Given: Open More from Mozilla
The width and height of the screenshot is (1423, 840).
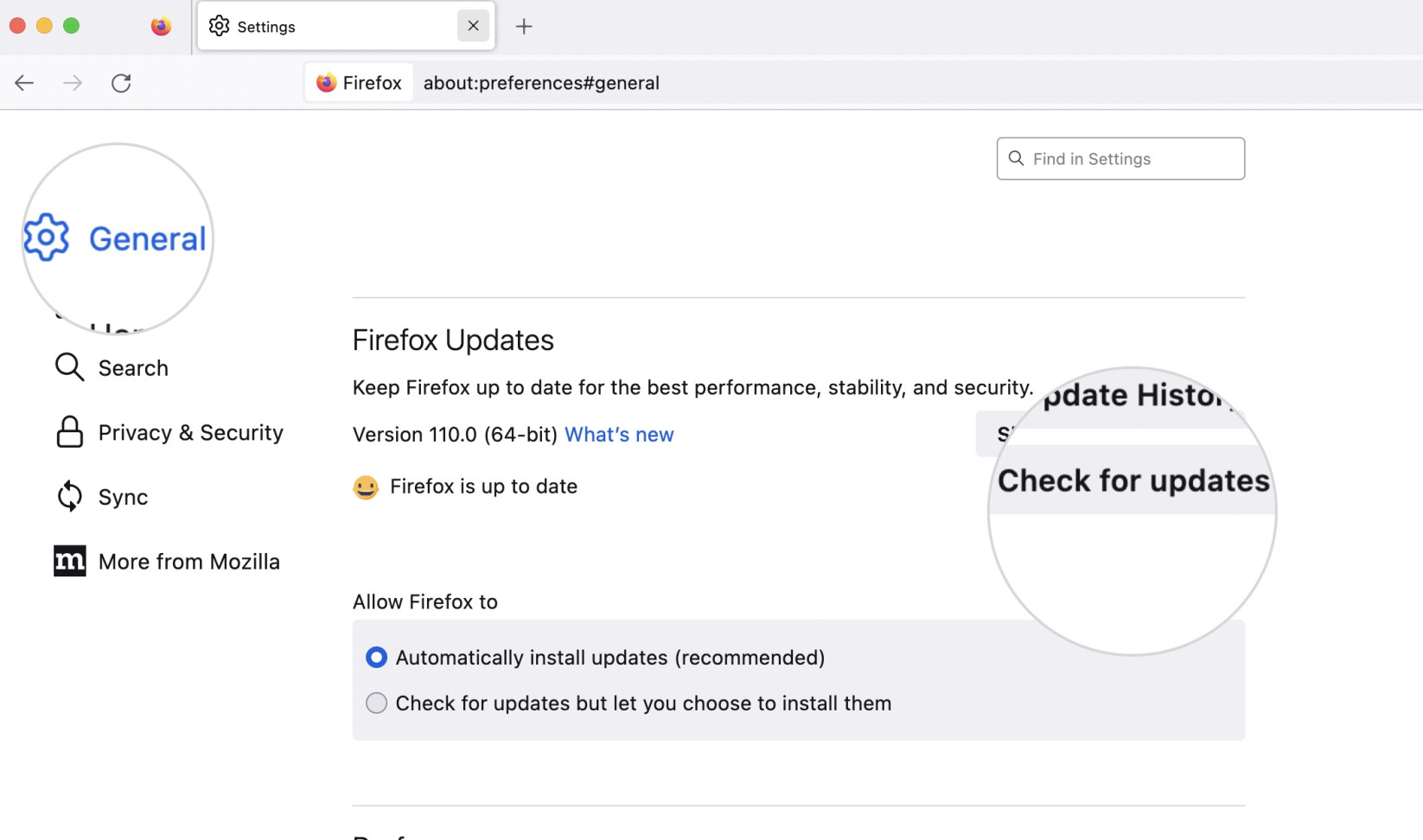Looking at the screenshot, I should point(167,562).
